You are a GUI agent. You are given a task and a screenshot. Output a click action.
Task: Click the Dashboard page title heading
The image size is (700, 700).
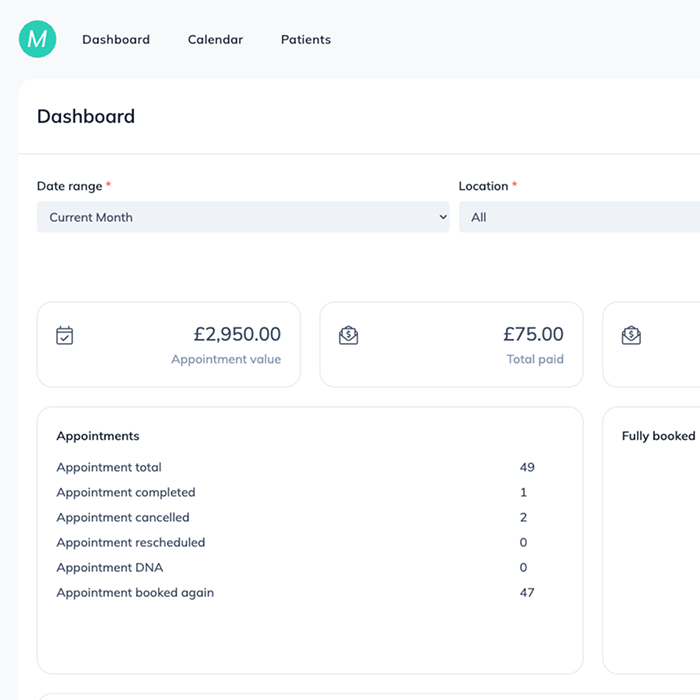coord(86,116)
